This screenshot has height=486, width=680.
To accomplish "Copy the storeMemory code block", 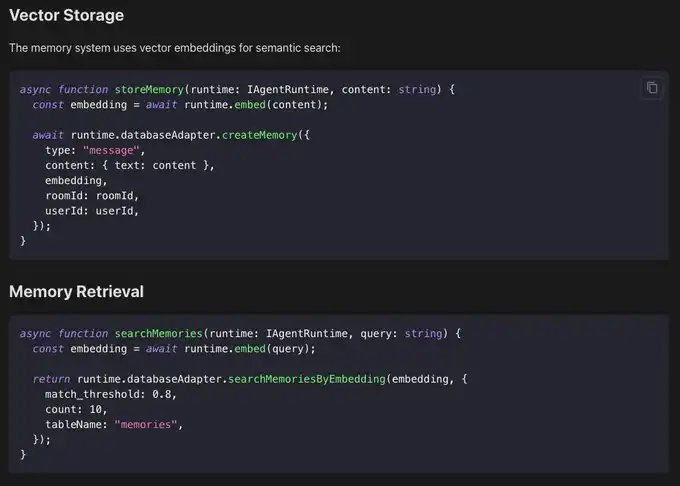I will (652, 88).
